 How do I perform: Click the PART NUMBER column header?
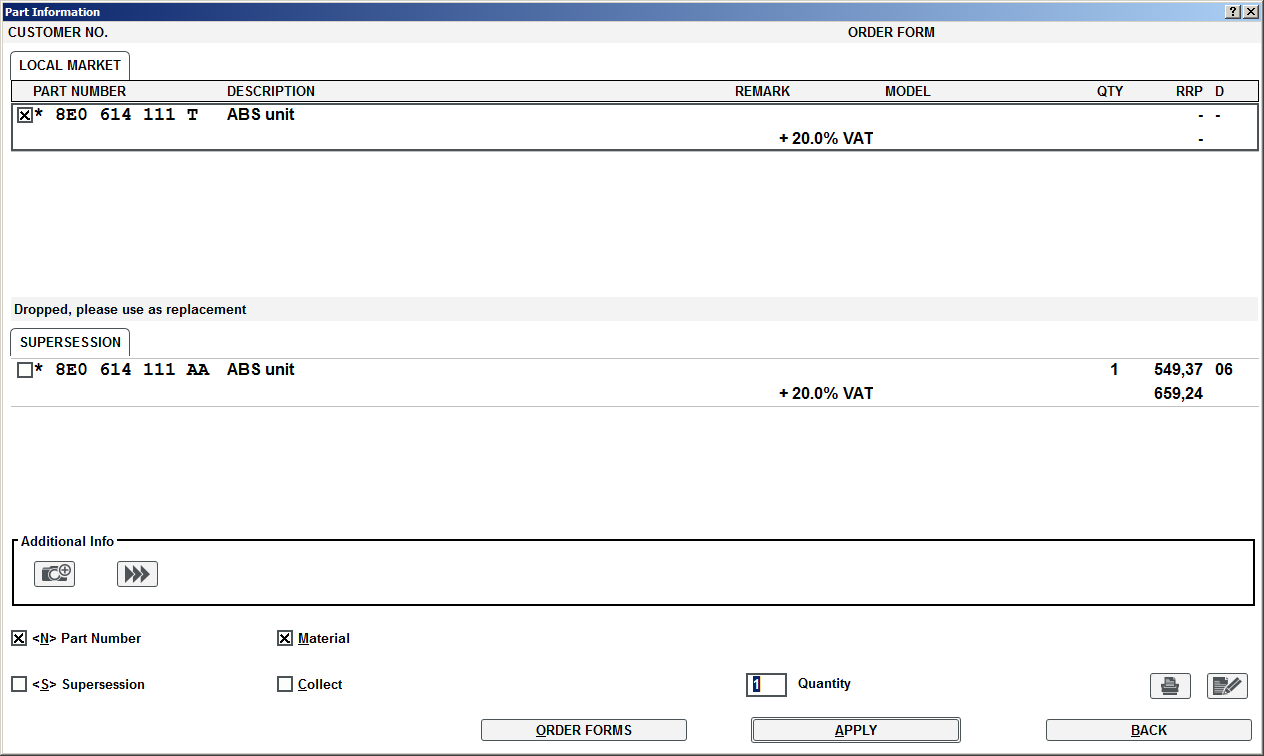(x=80, y=91)
